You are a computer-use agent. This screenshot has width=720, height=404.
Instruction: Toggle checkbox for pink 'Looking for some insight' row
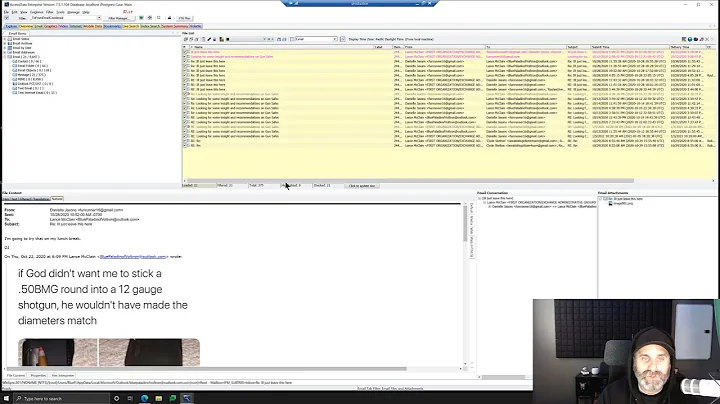click(186, 56)
